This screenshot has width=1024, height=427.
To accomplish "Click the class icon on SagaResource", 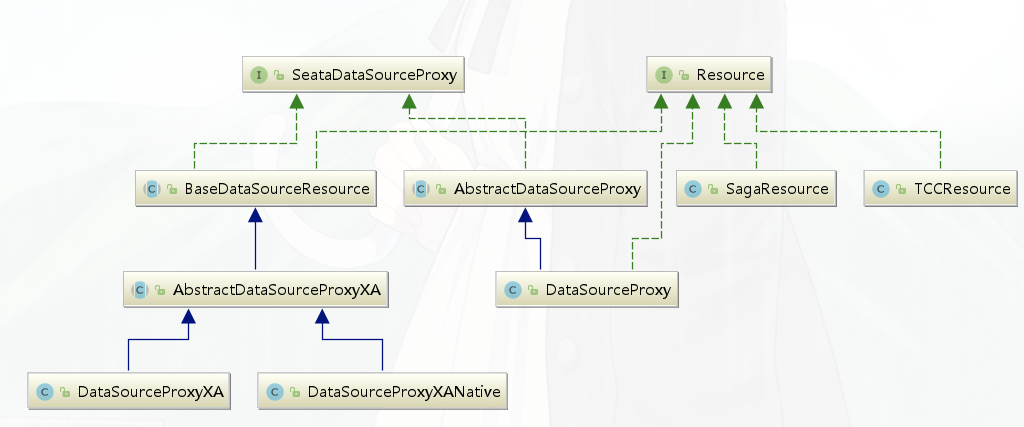I will pos(693,189).
